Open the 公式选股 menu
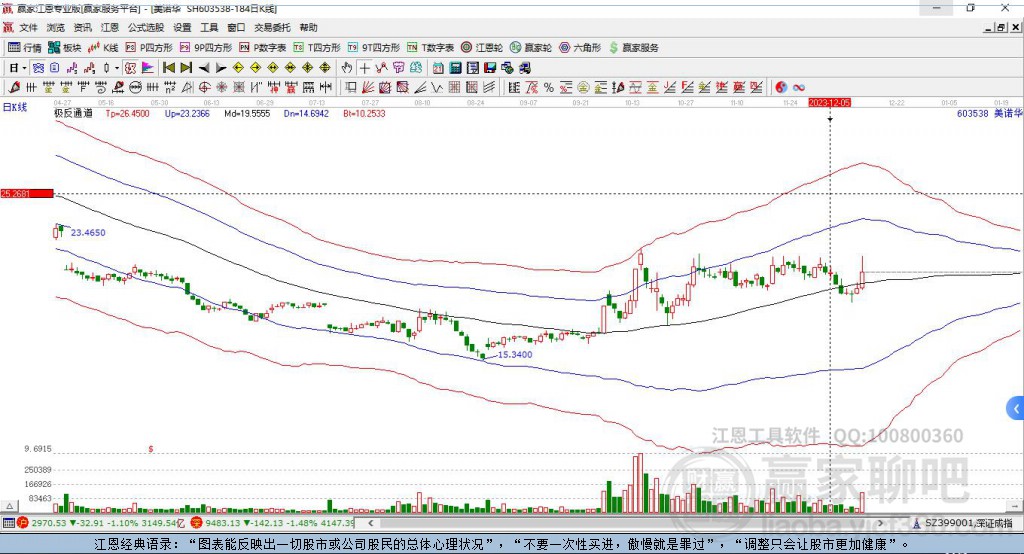1024x554 pixels. [x=146, y=27]
